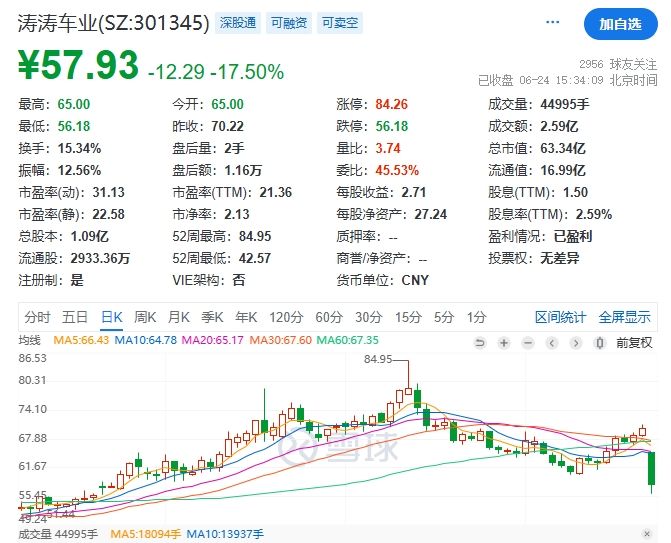This screenshot has width=671, height=543.
Task: Open the 区间统计 range statistics link
Action: [560, 317]
